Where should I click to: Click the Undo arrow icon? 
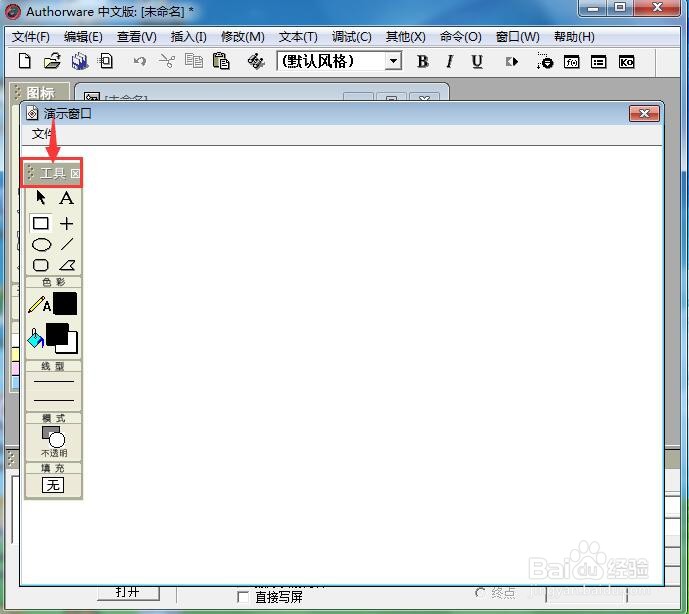click(140, 61)
